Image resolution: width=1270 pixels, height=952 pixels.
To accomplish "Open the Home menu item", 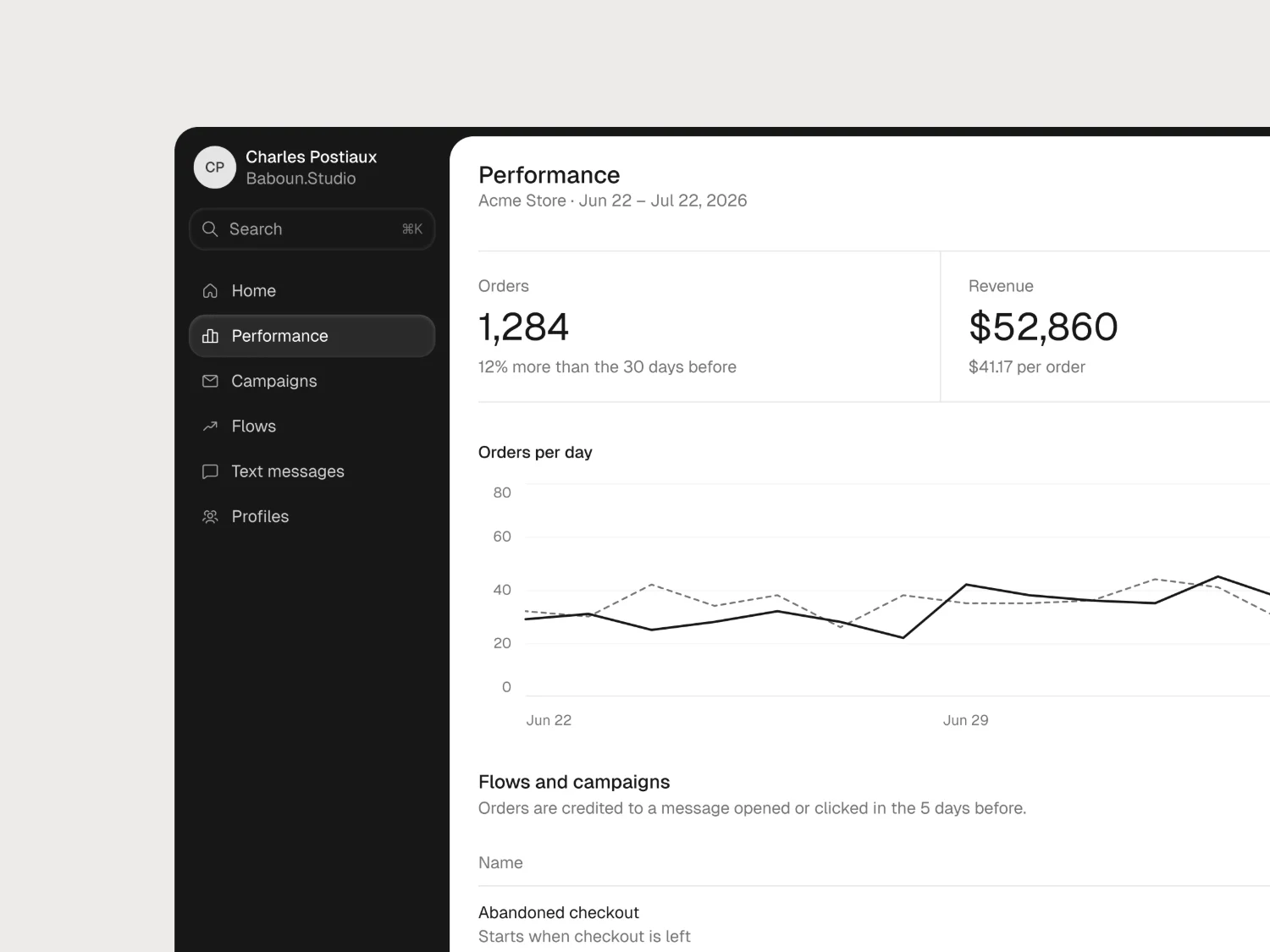I will pos(312,291).
